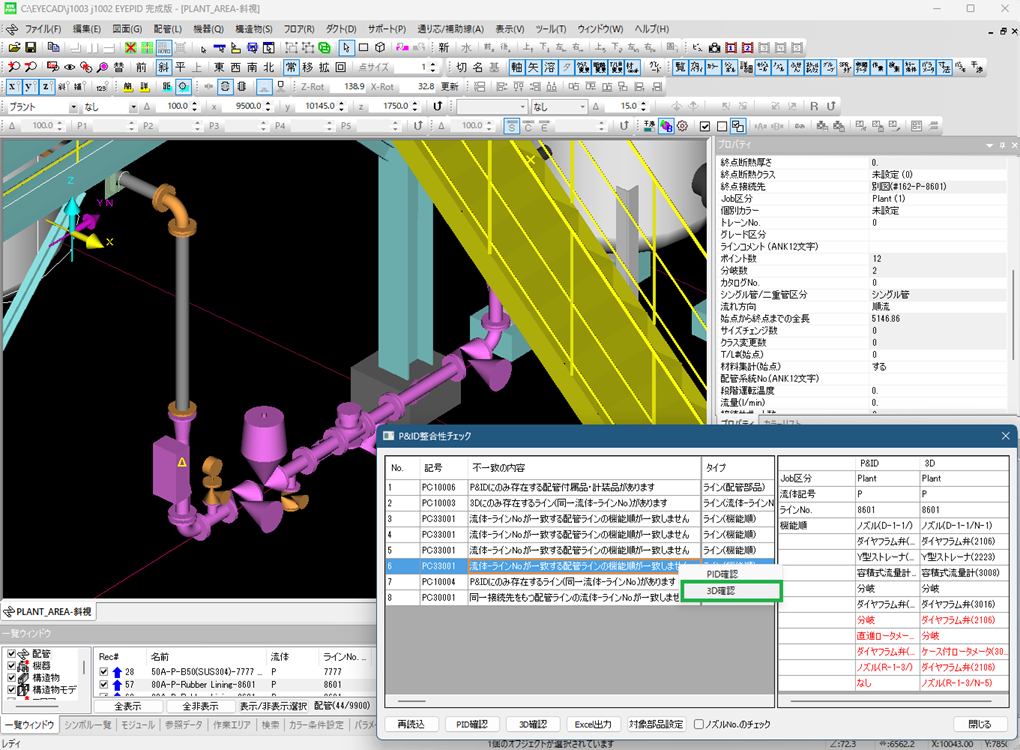1020x750 pixels.
Task: Toggle checkbox for record 57 row
Action: tap(103, 684)
